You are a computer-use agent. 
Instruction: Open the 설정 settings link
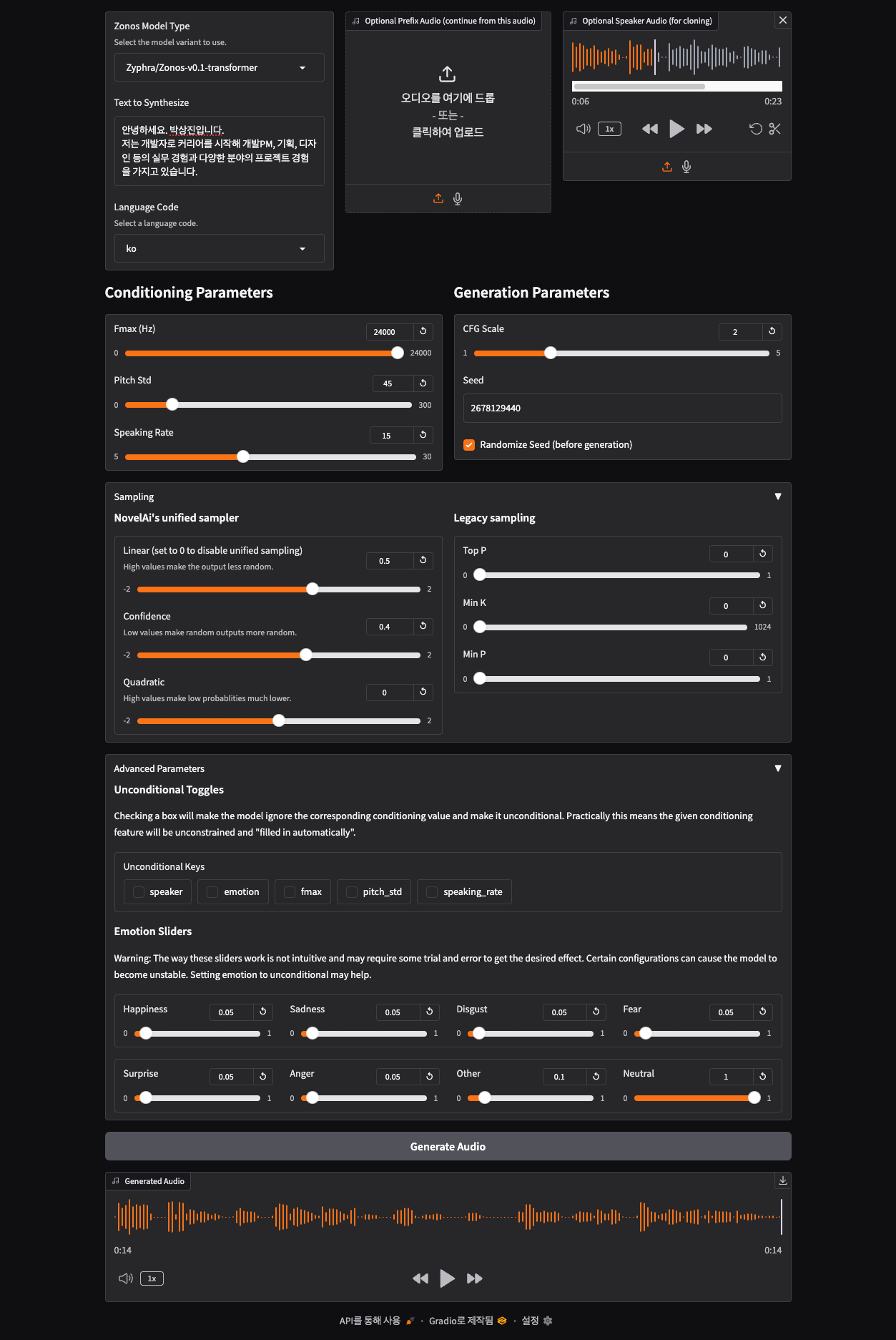coord(537,1321)
